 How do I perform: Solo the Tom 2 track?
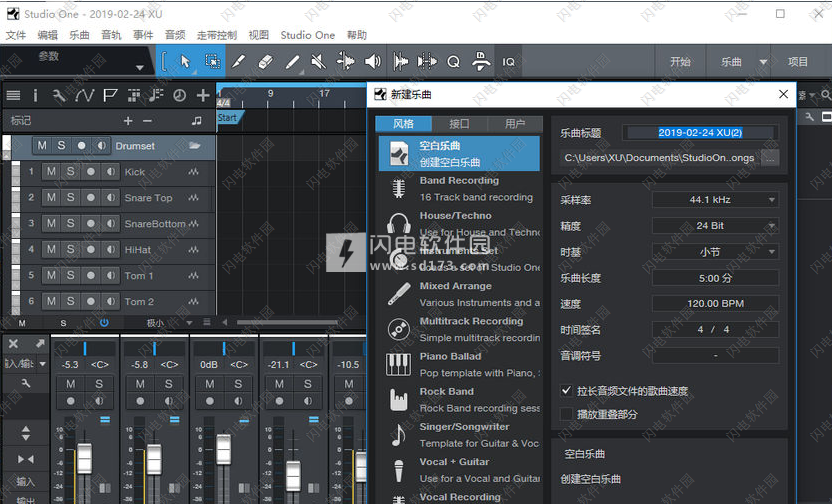71,301
